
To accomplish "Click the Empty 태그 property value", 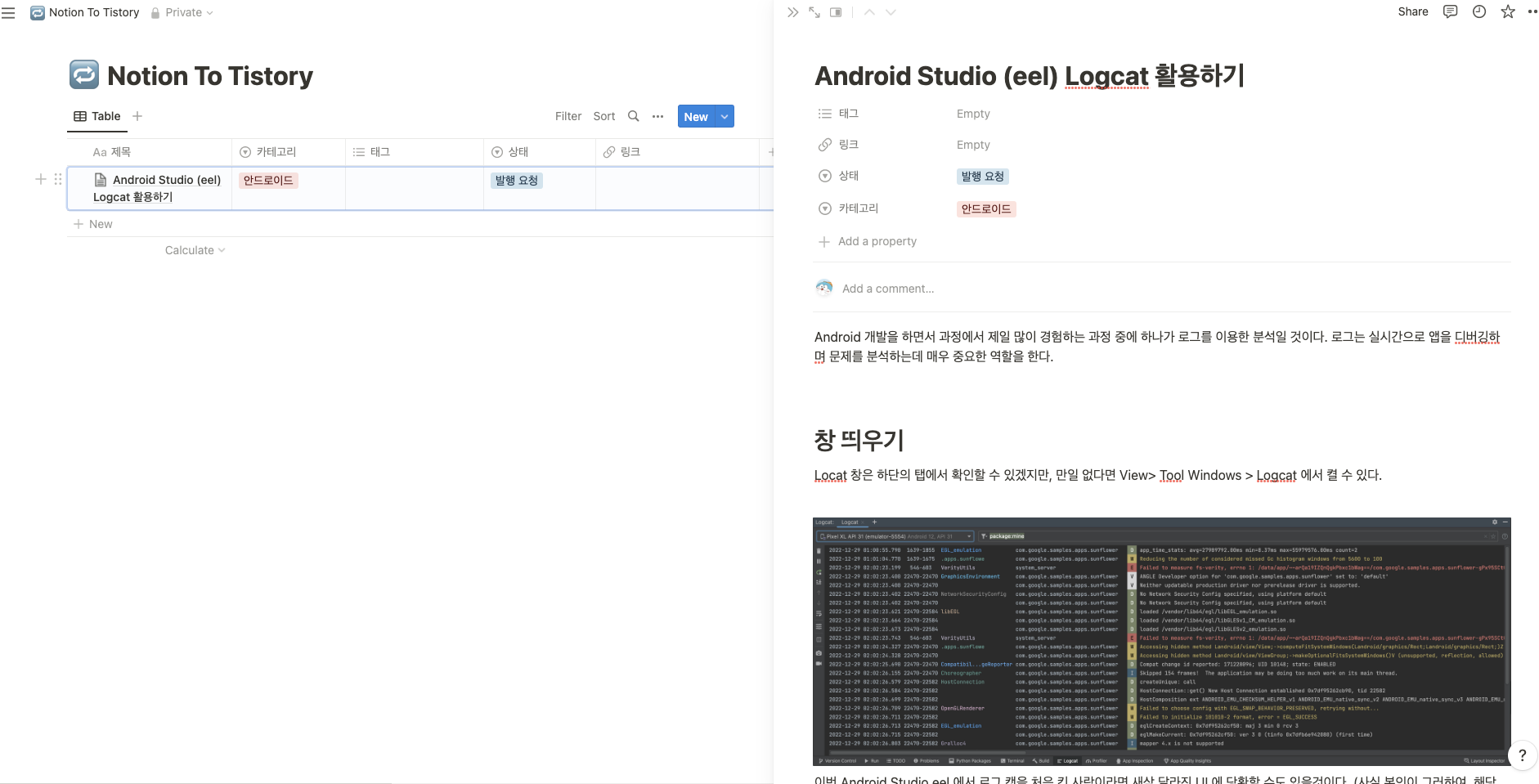I will pyautogui.click(x=973, y=114).
